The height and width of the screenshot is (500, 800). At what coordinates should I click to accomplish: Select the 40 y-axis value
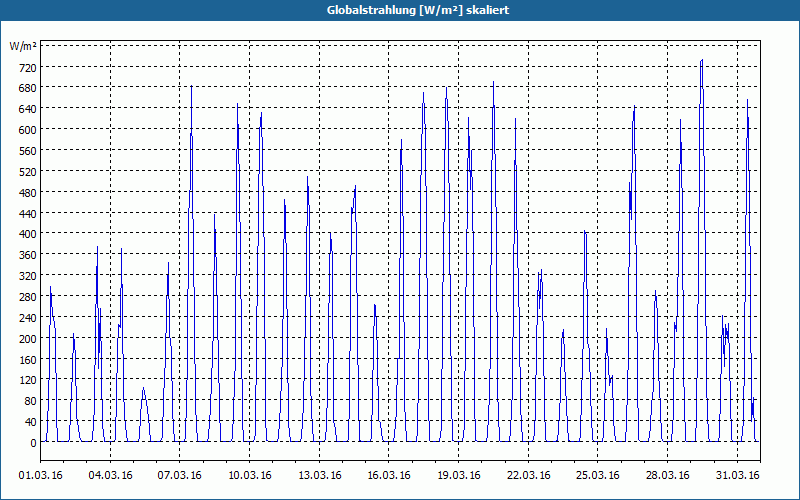(x=31, y=422)
